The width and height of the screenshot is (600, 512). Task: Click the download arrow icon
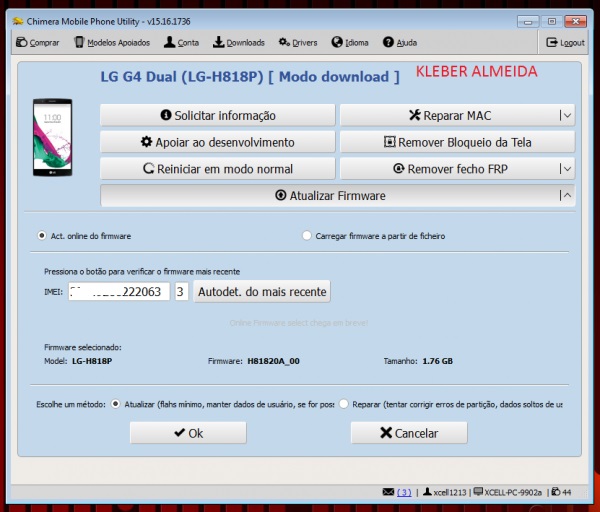click(218, 42)
